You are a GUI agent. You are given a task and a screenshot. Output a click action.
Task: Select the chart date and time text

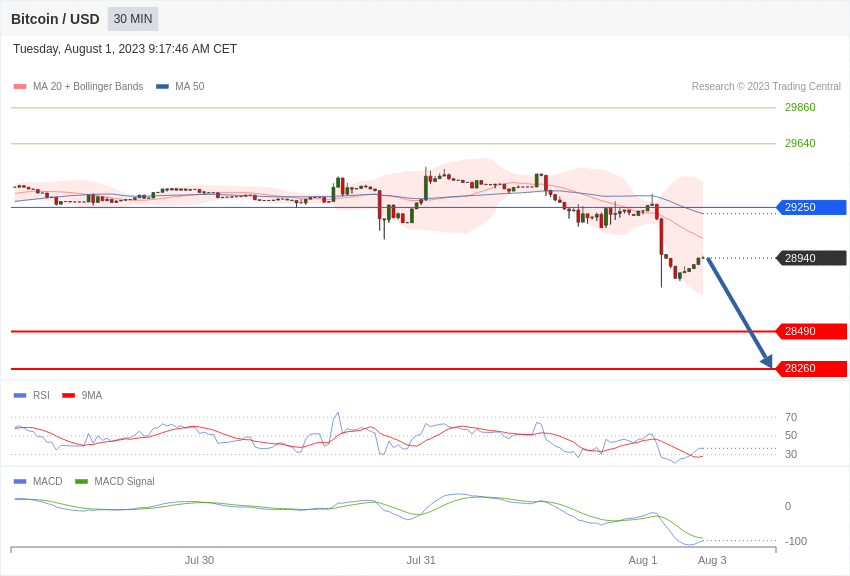click(125, 49)
